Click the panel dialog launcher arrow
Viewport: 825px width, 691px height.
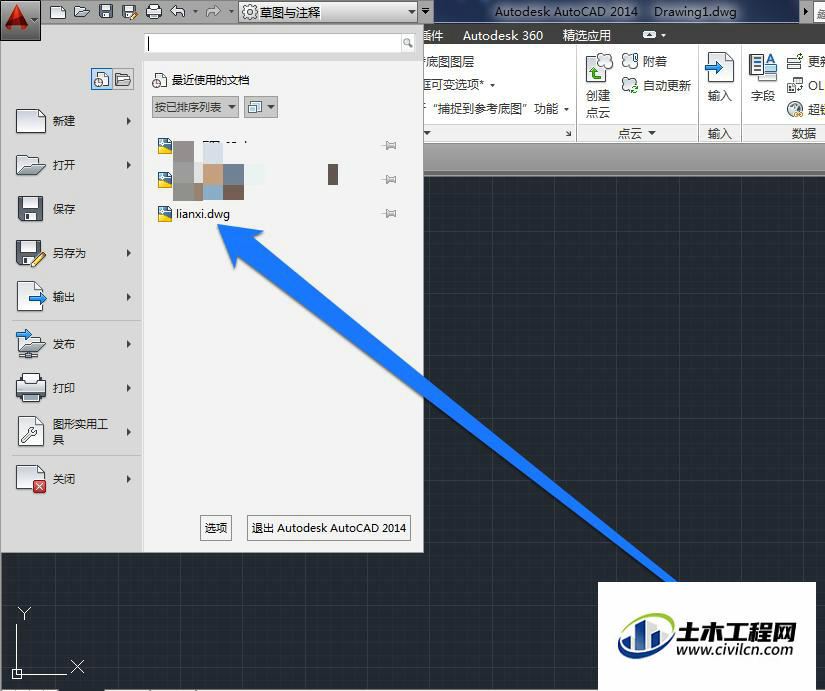point(568,134)
